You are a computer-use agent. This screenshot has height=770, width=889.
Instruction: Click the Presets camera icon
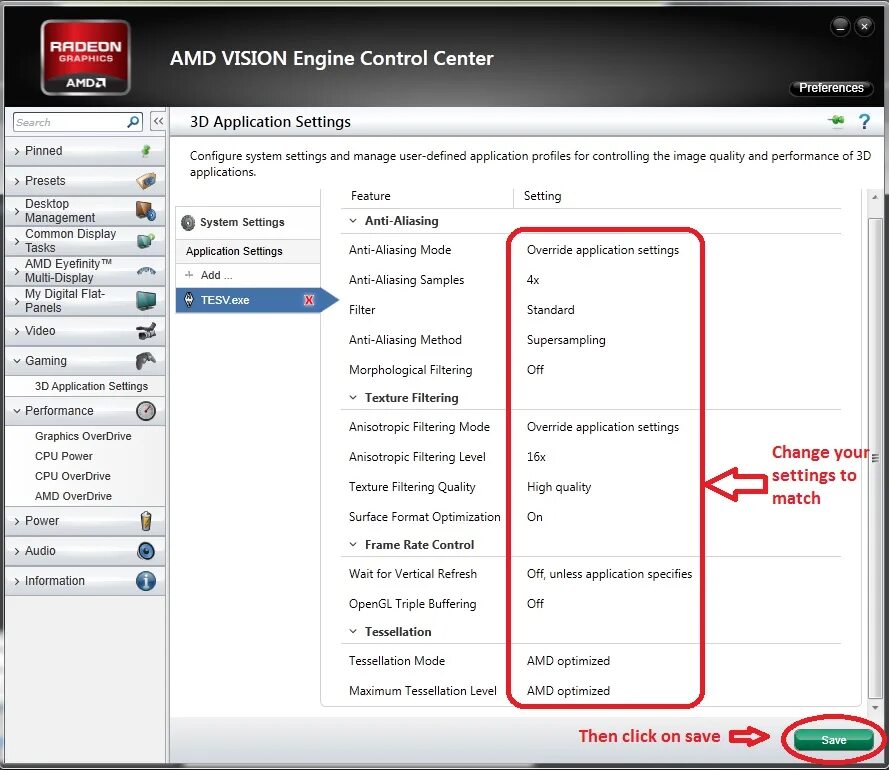146,180
